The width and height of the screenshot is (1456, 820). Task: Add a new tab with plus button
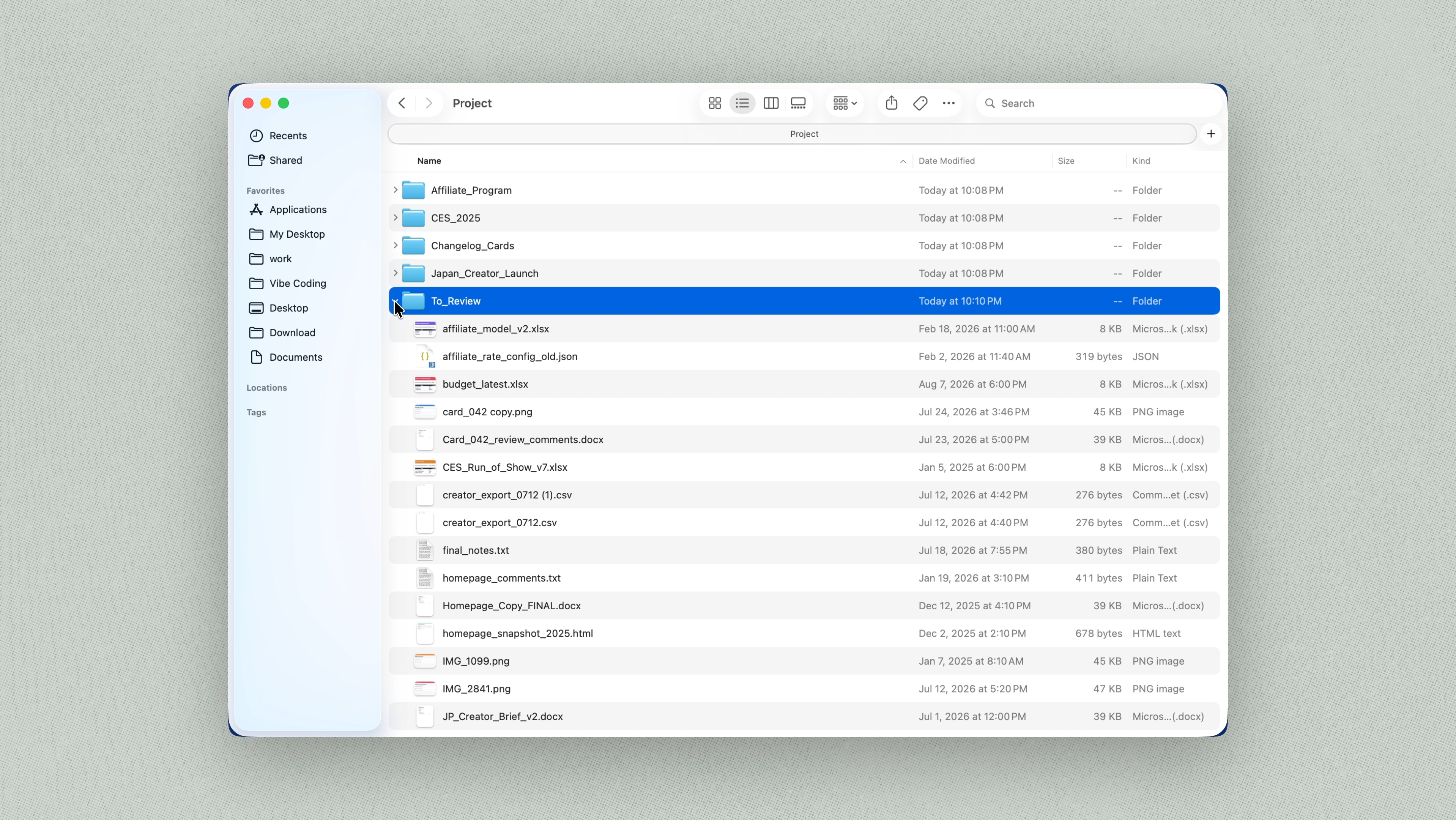click(1211, 134)
